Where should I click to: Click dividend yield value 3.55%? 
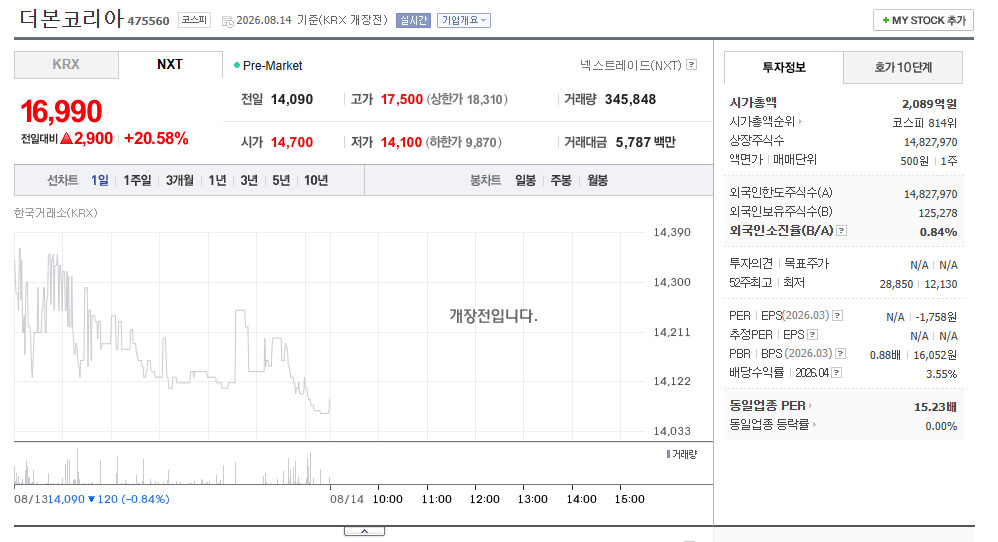coord(941,374)
